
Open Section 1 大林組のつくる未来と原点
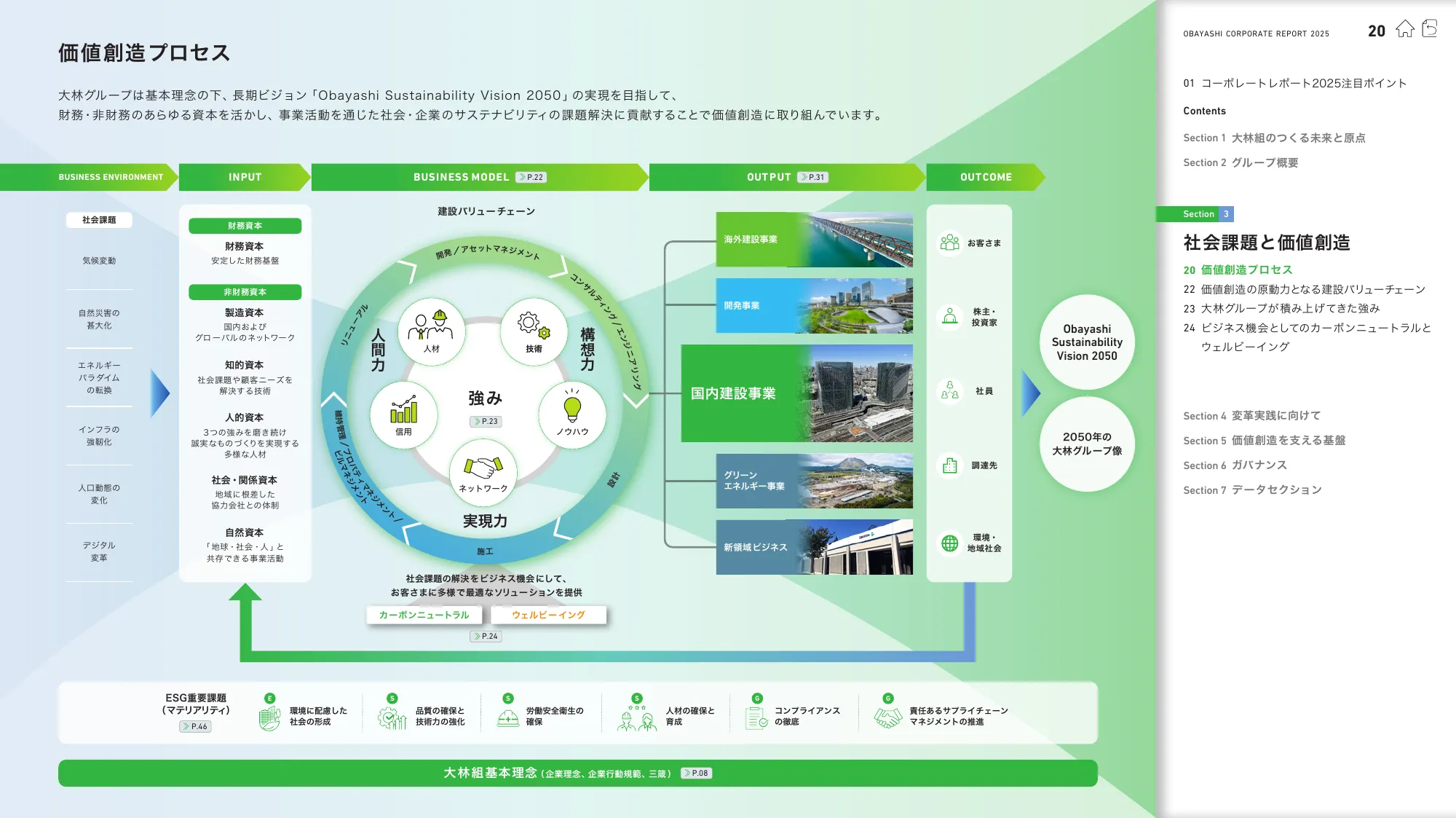[x=1274, y=138]
